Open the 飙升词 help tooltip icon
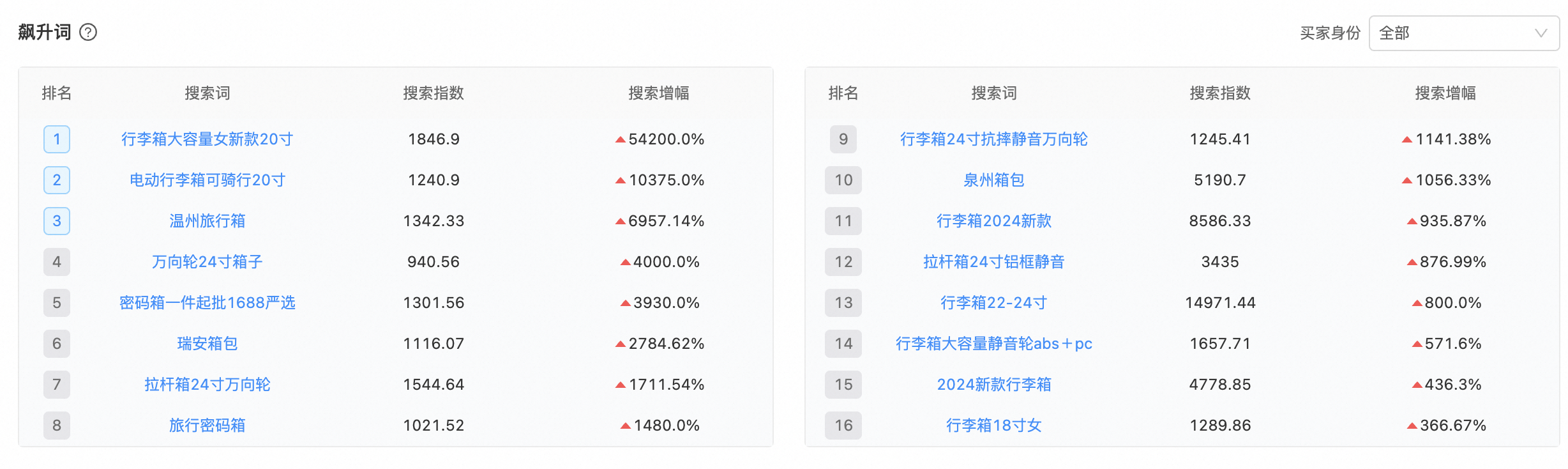 point(88,32)
